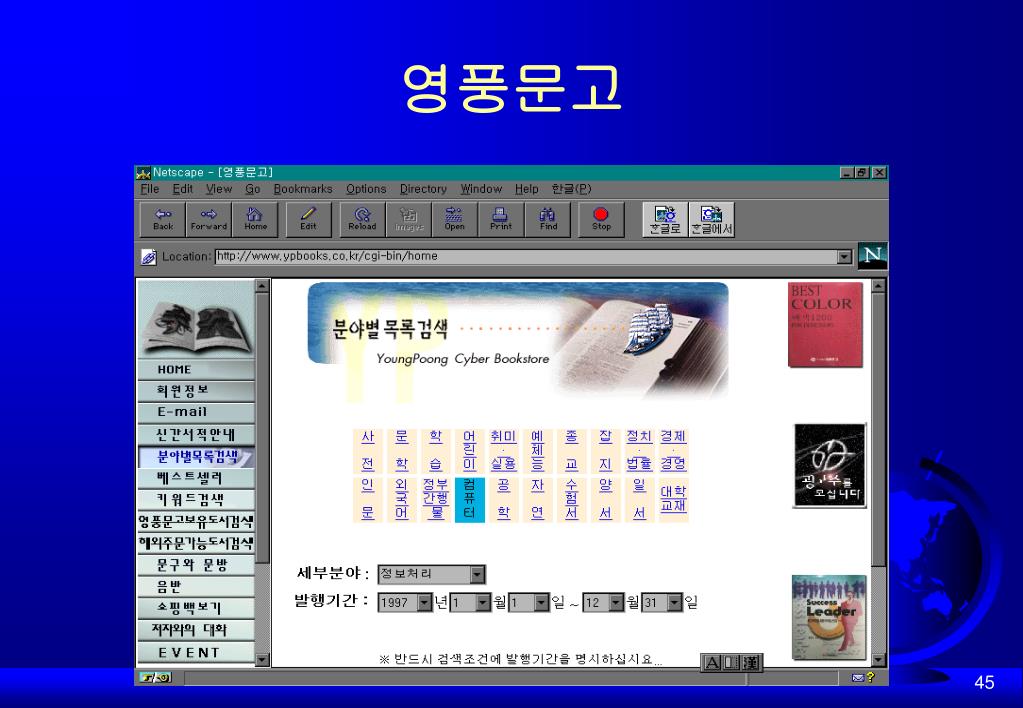
Task: Open the Directory menu
Action: 423,189
